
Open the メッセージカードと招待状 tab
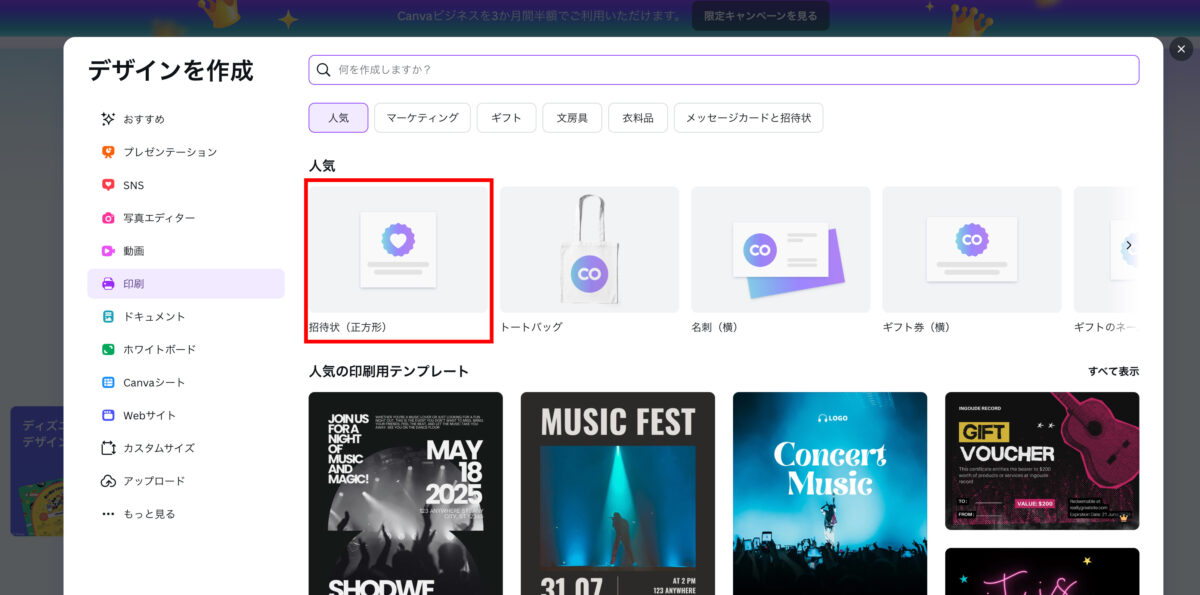748,118
